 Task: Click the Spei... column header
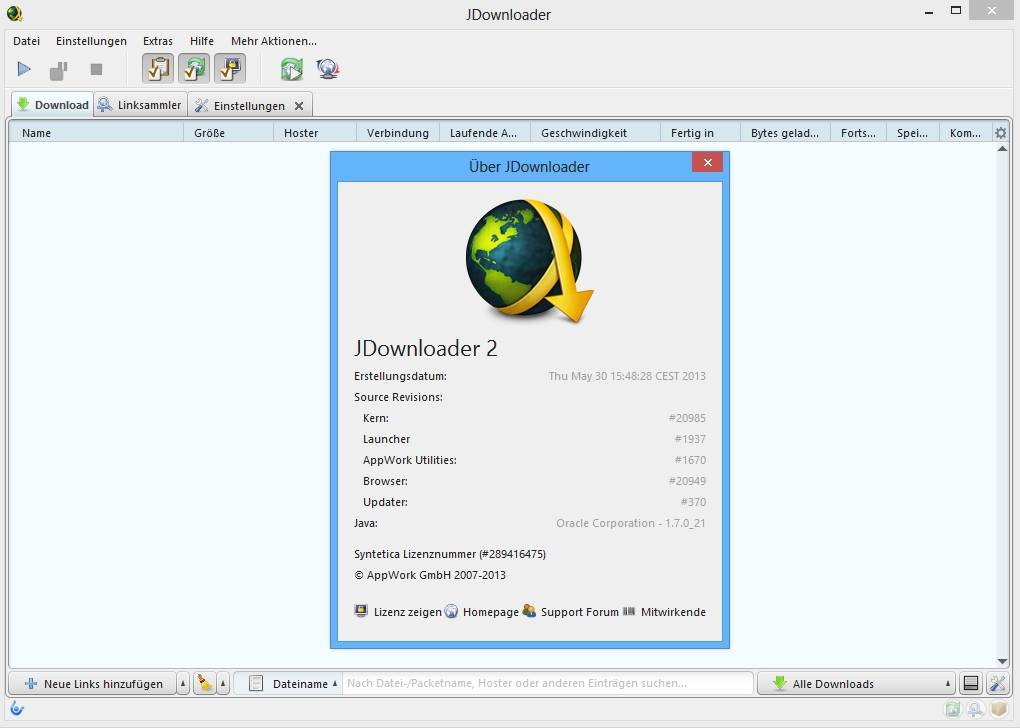coord(913,133)
